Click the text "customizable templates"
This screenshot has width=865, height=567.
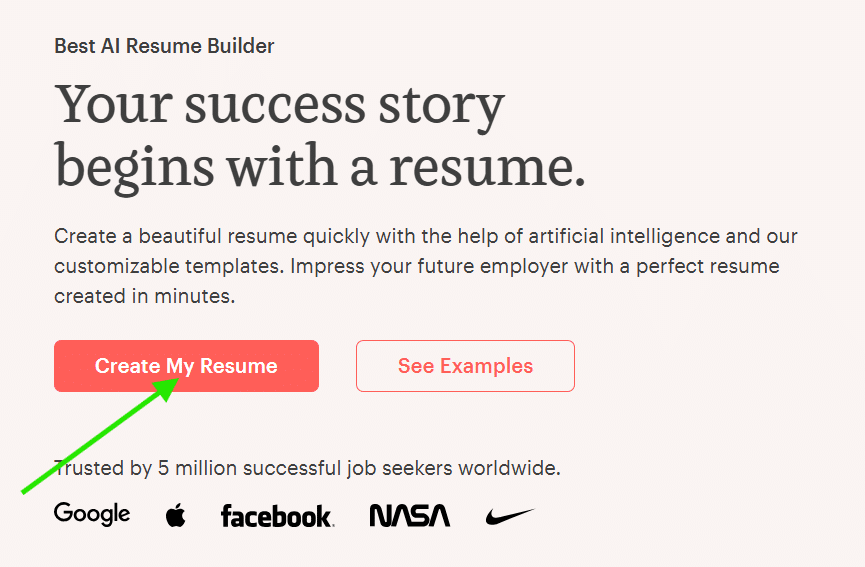[169, 266]
